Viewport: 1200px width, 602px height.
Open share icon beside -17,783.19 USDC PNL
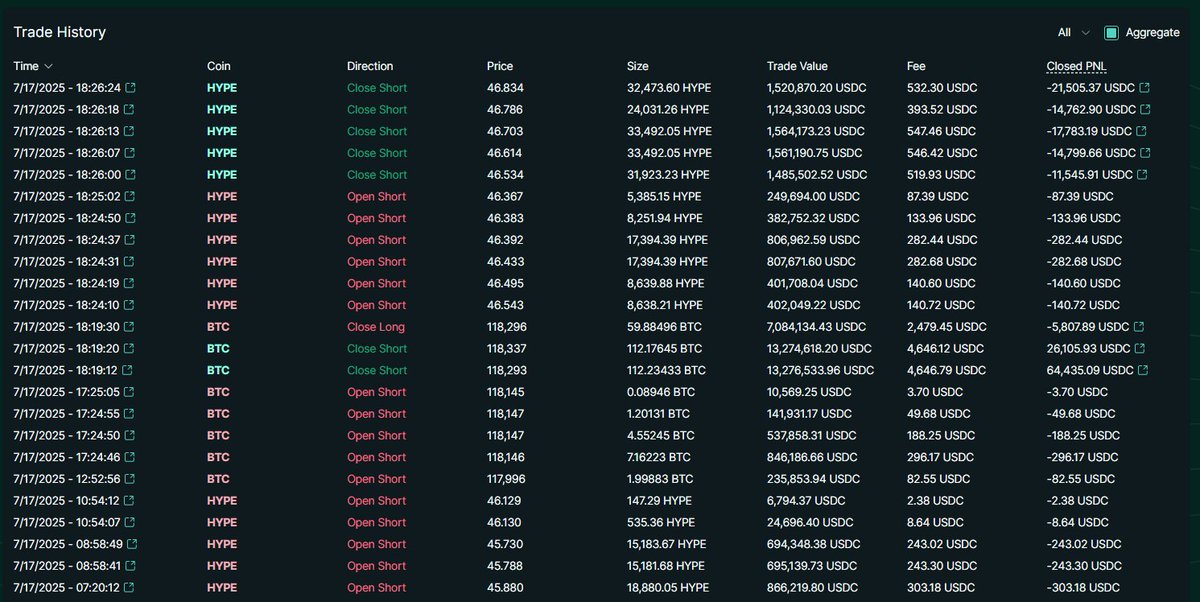pyautogui.click(x=1141, y=132)
